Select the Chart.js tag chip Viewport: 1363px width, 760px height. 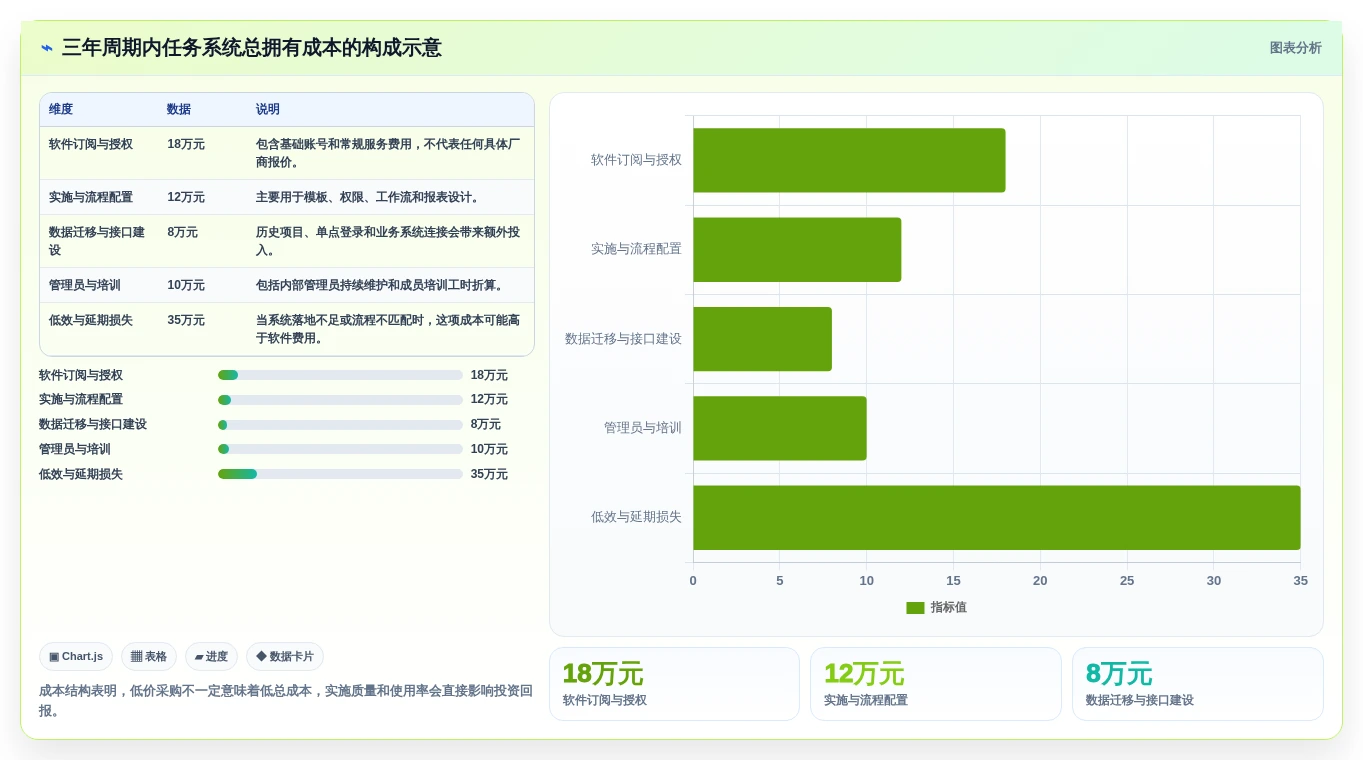(x=76, y=657)
